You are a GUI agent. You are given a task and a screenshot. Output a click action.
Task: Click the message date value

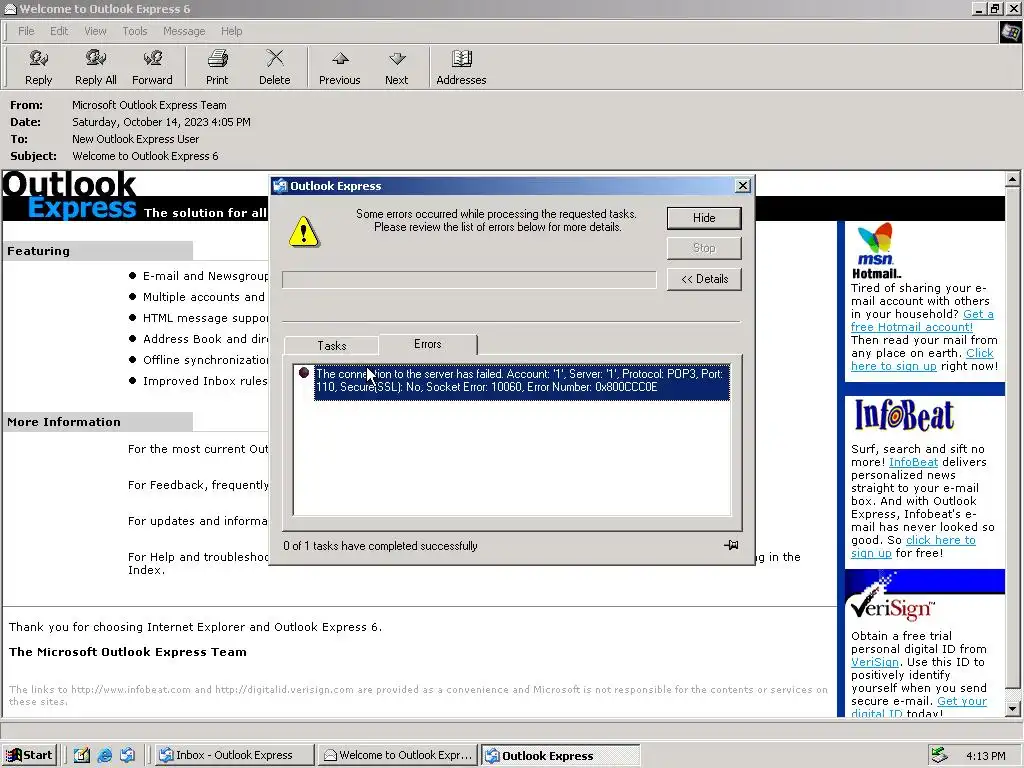[x=161, y=122]
